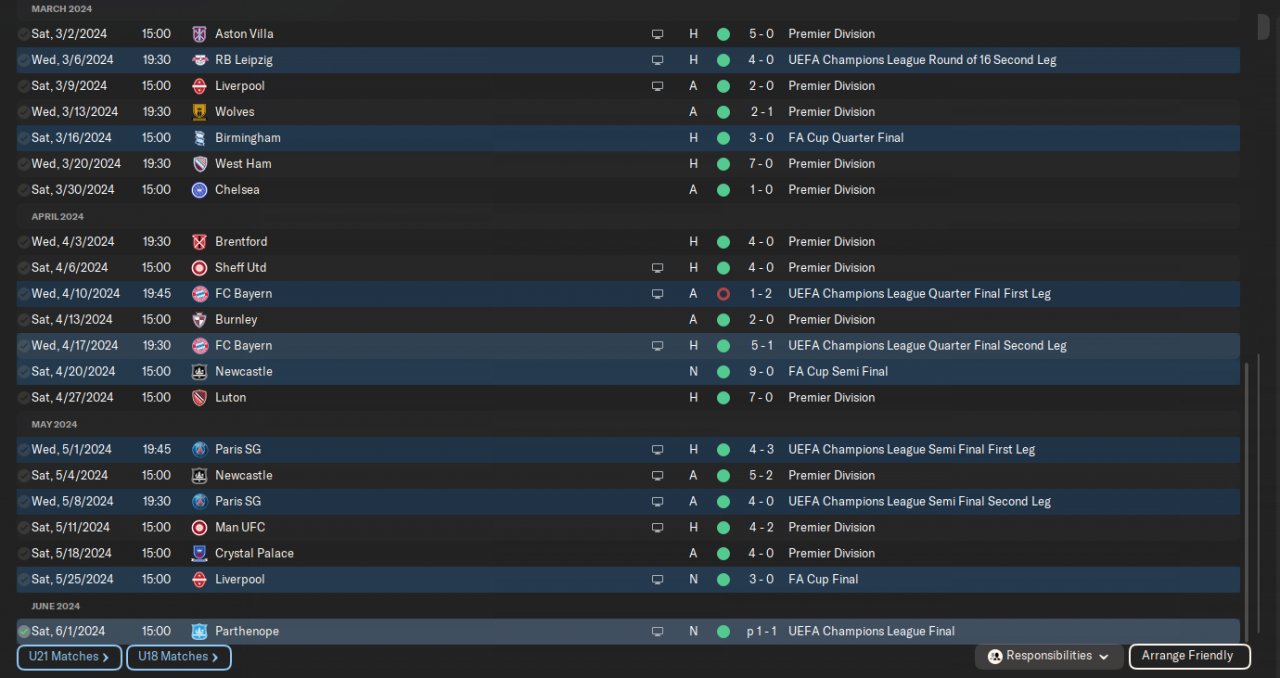Click Newcastle badge on FA Cup Semi Final row
This screenshot has width=1280, height=678.
pyautogui.click(x=200, y=372)
